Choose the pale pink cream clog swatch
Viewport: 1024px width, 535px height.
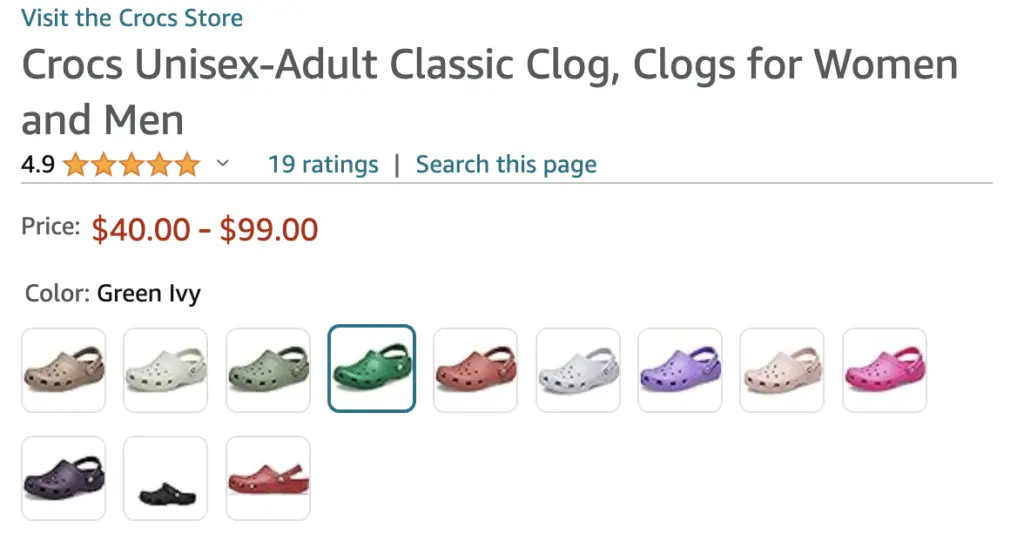coord(782,370)
